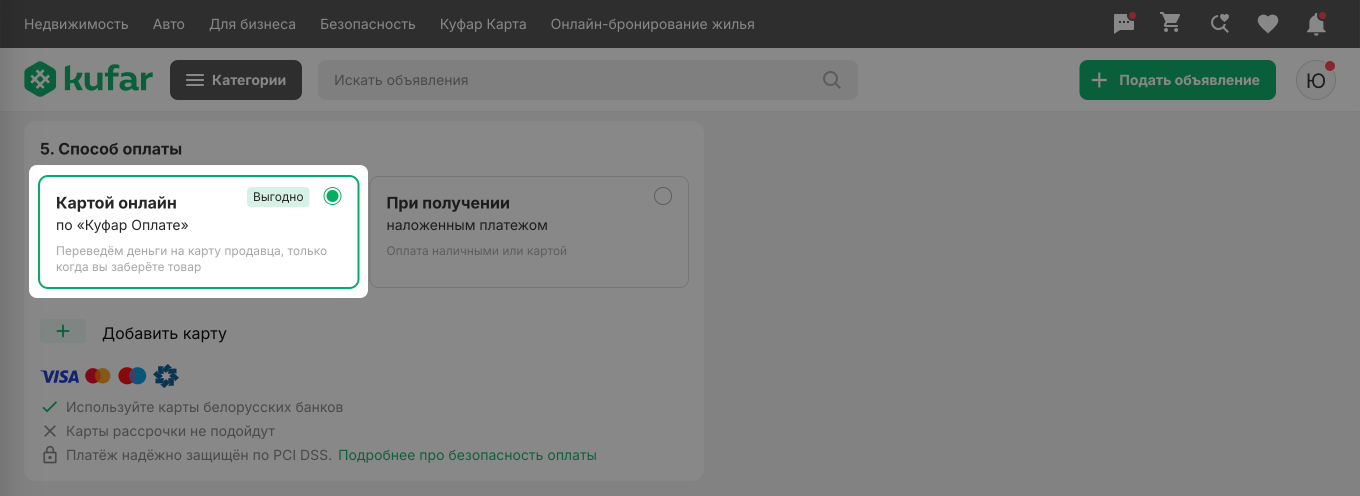Select 'При получении' radio button
Image resolution: width=1360 pixels, height=496 pixels.
click(x=663, y=196)
